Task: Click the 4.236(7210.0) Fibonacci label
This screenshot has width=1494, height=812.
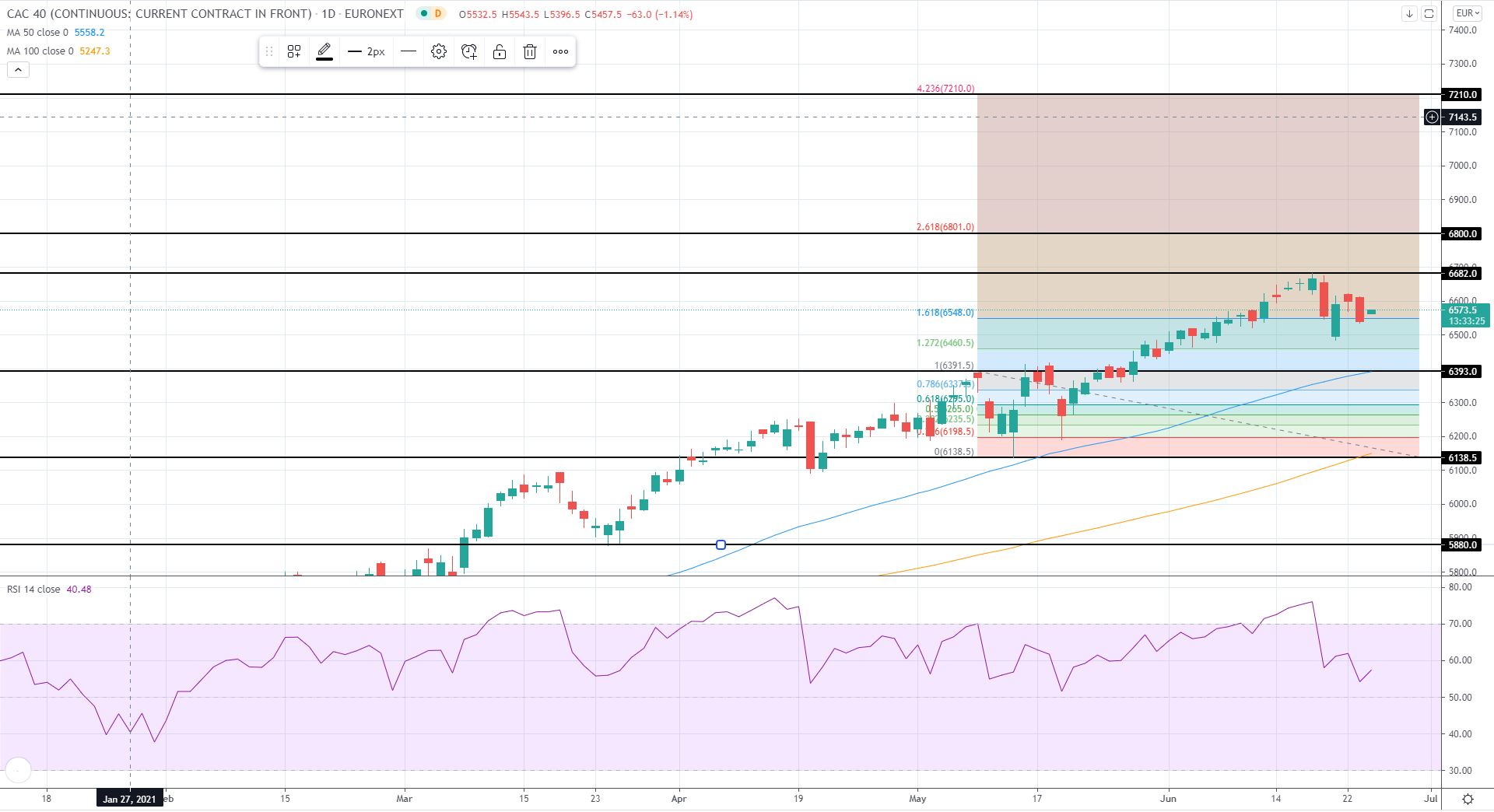Action: pyautogui.click(x=945, y=89)
